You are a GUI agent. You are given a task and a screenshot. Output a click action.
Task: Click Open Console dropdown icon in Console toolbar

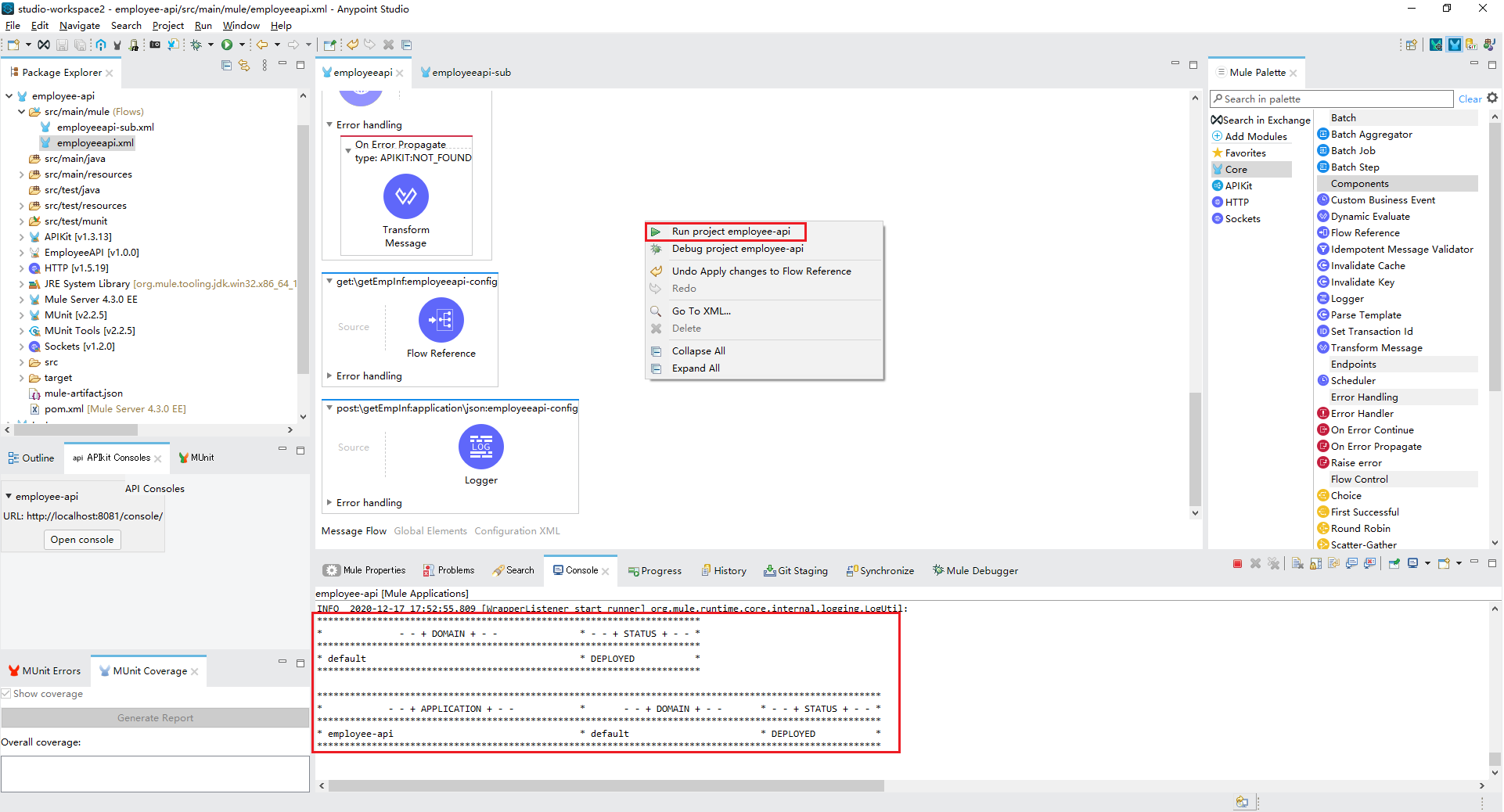pos(1459,563)
